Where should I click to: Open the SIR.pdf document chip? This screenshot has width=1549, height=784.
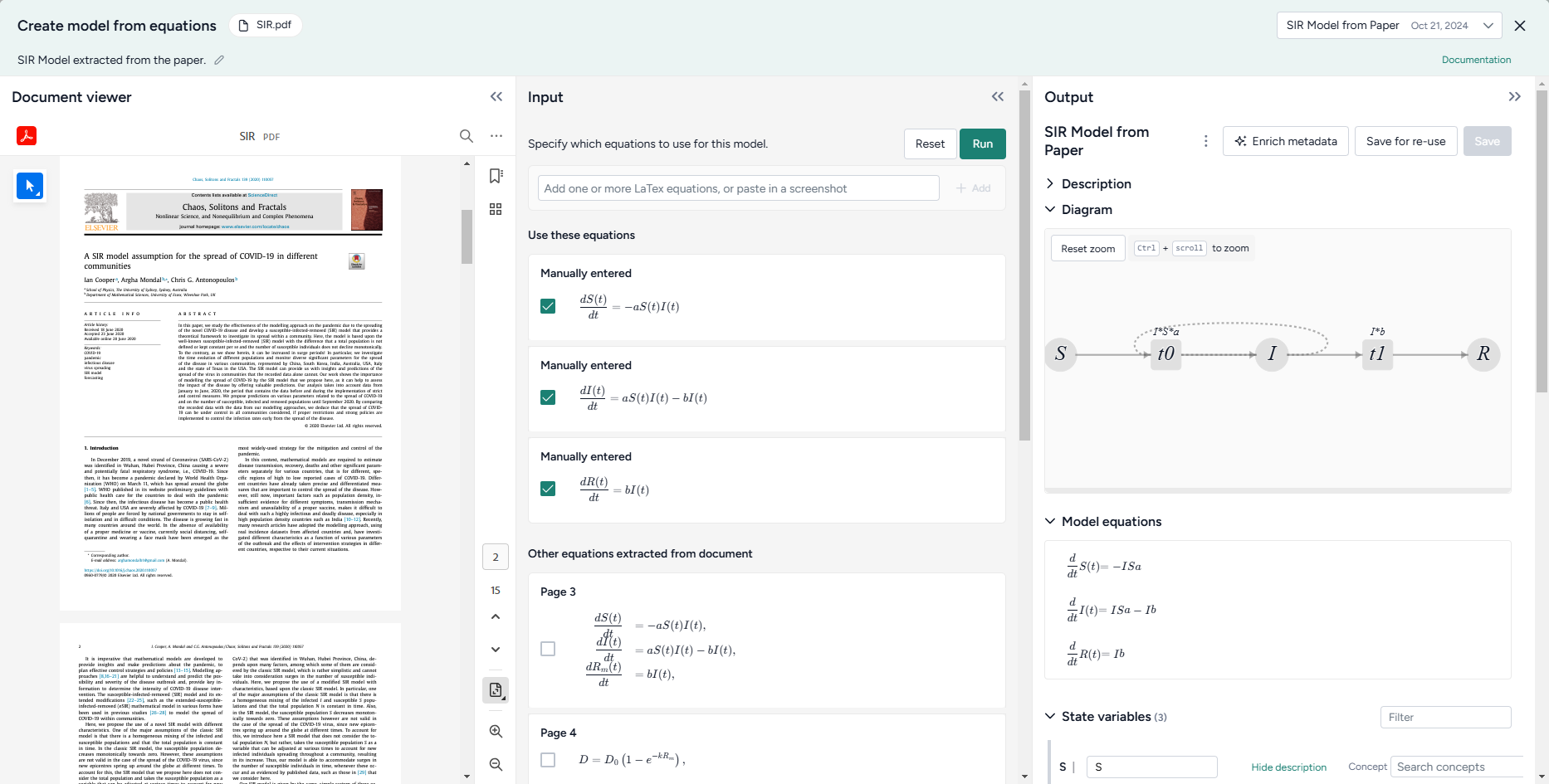click(266, 25)
